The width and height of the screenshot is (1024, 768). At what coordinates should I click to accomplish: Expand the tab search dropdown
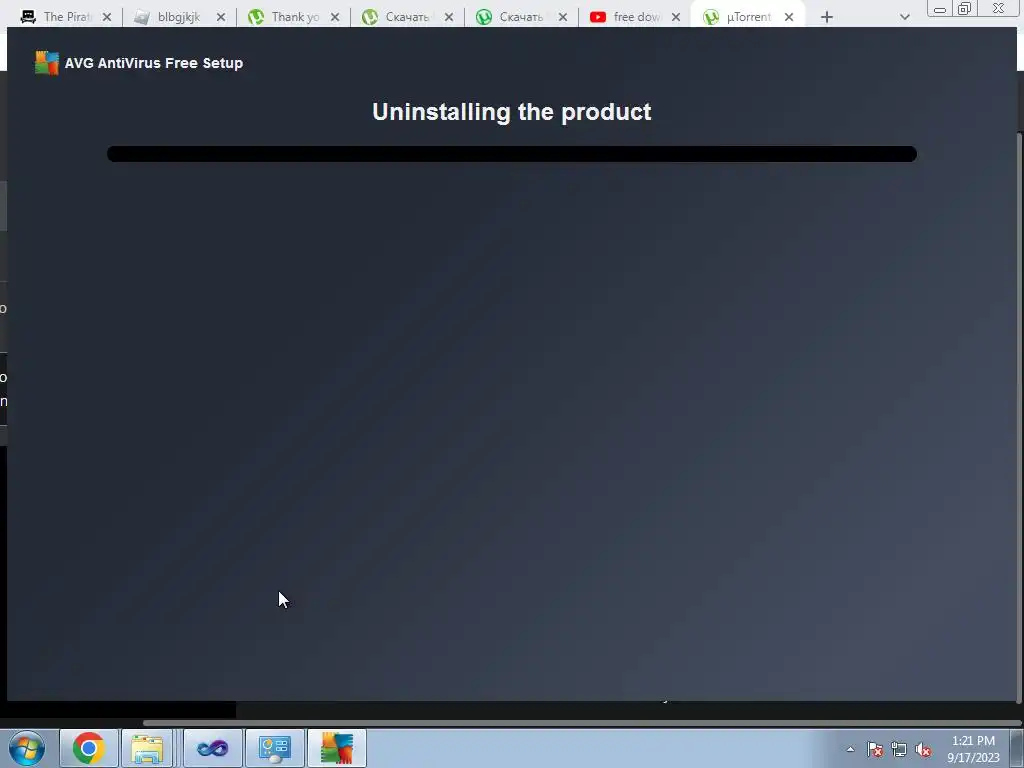[904, 17]
